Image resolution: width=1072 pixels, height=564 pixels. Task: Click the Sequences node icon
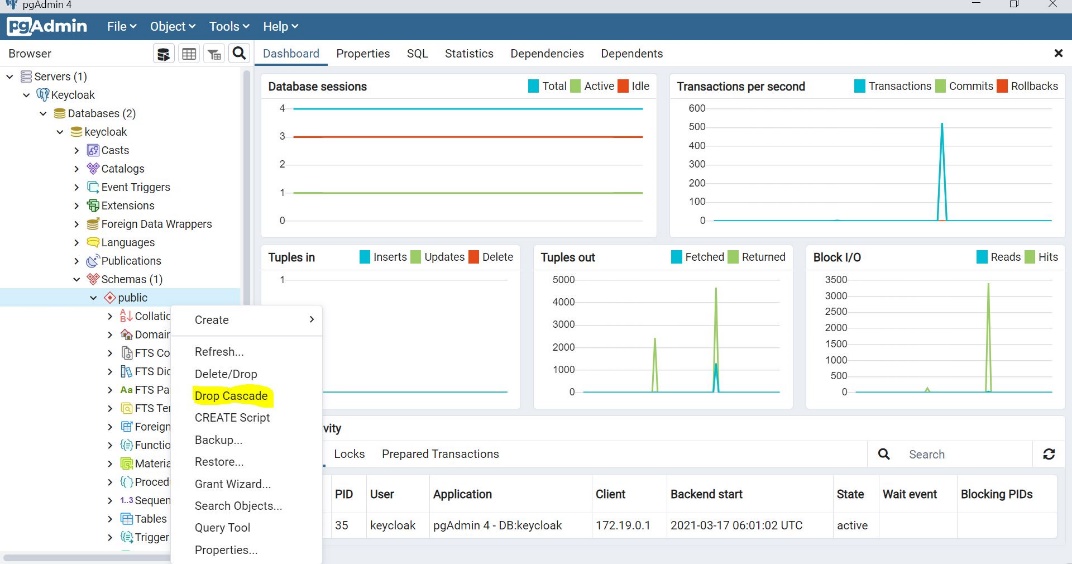point(126,500)
